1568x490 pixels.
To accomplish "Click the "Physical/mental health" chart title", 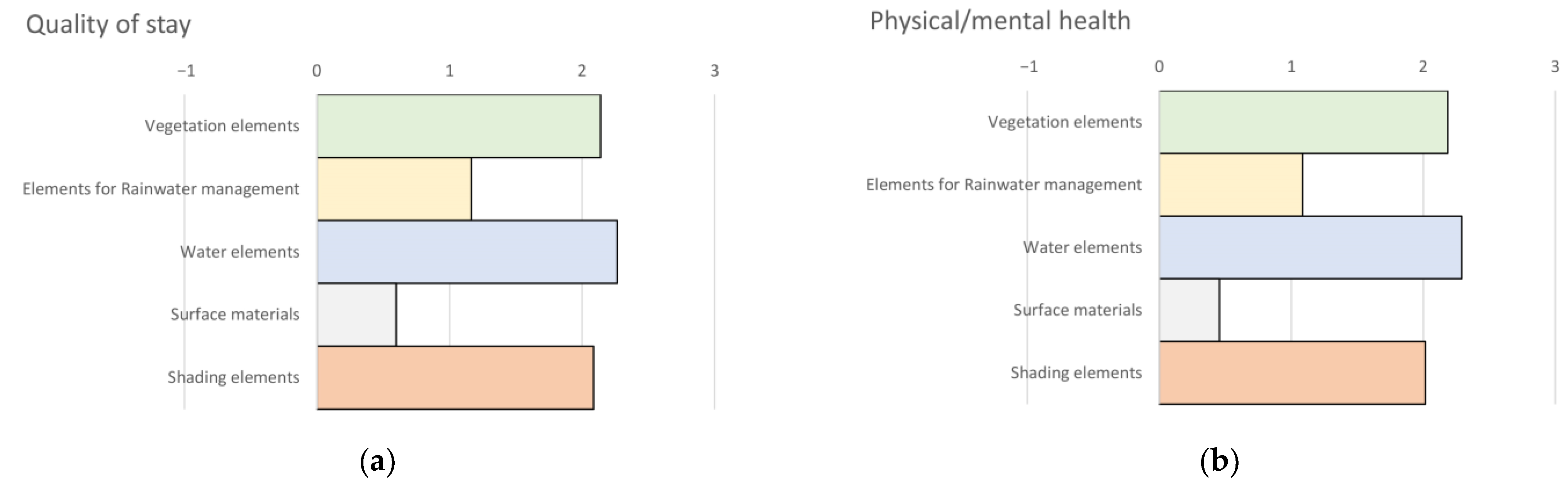I will point(1000,21).
